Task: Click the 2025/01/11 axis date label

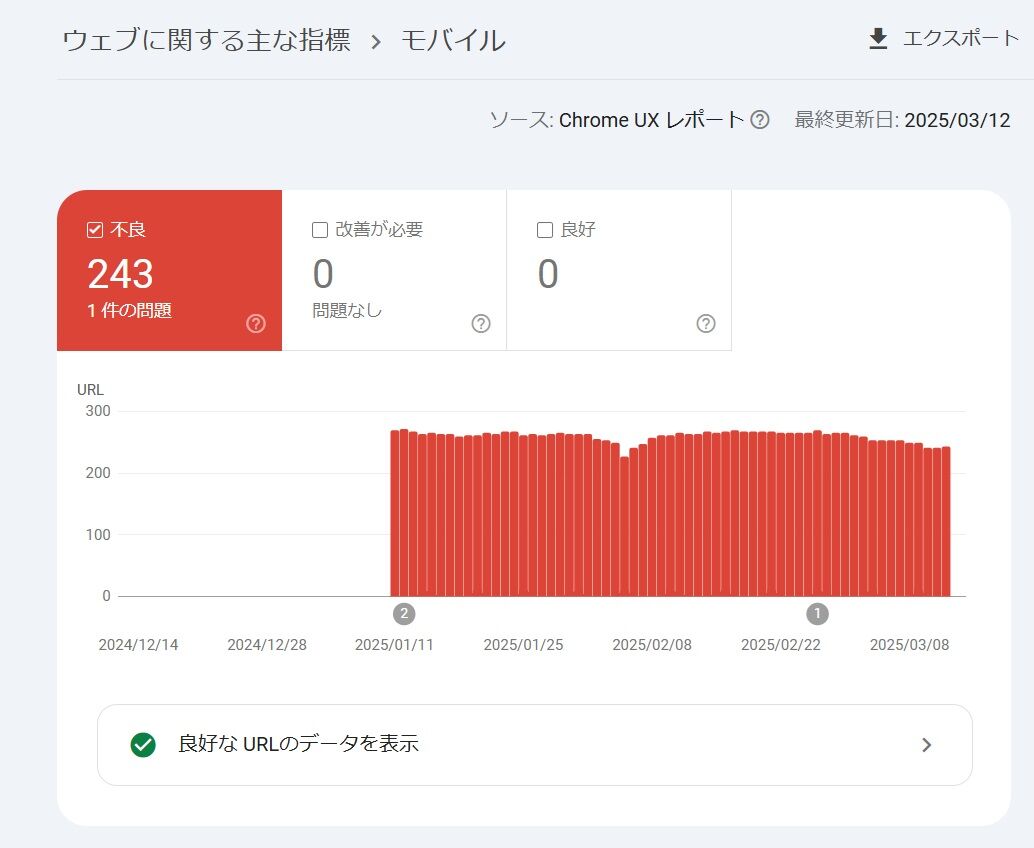Action: click(x=394, y=645)
